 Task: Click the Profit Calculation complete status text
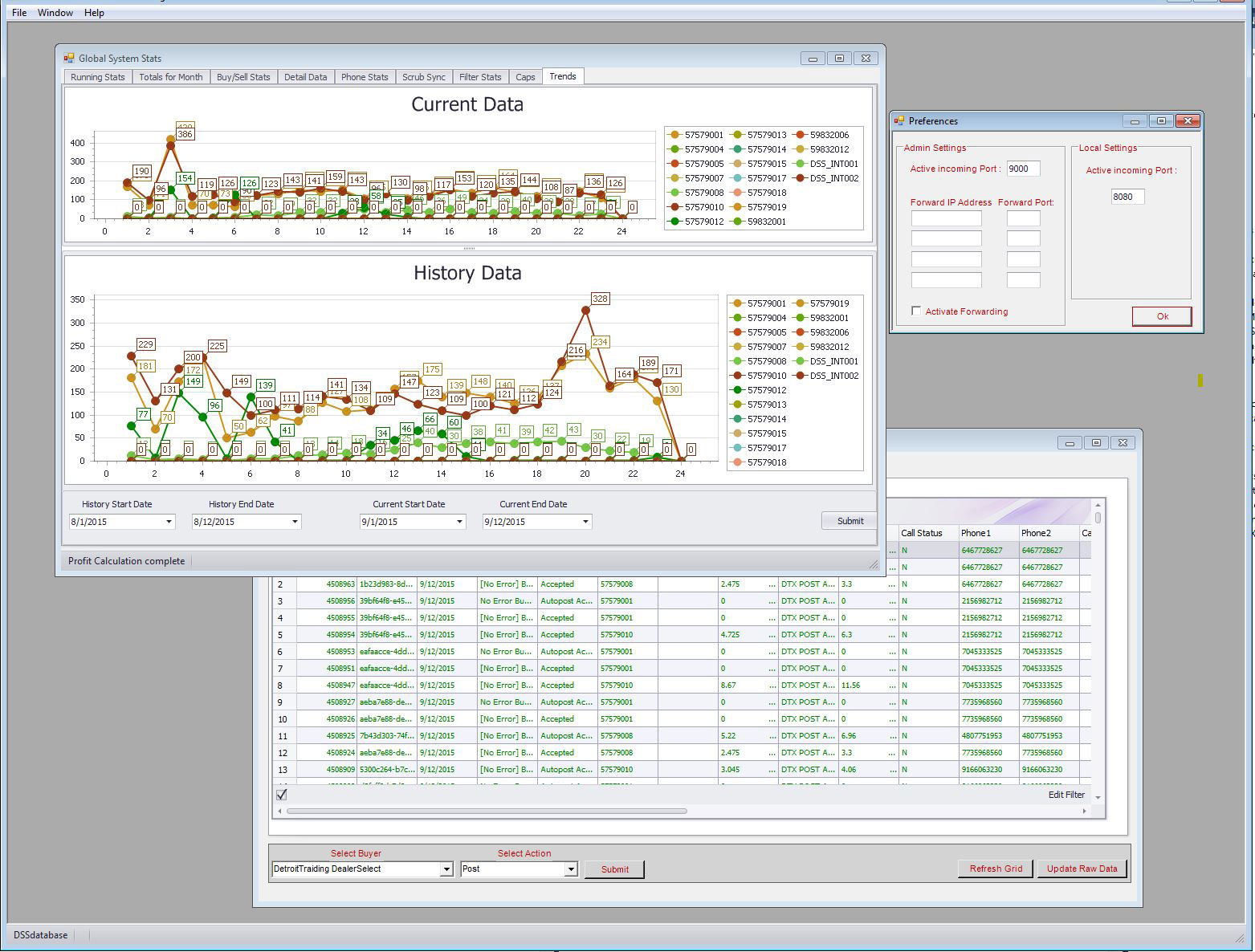coord(126,561)
